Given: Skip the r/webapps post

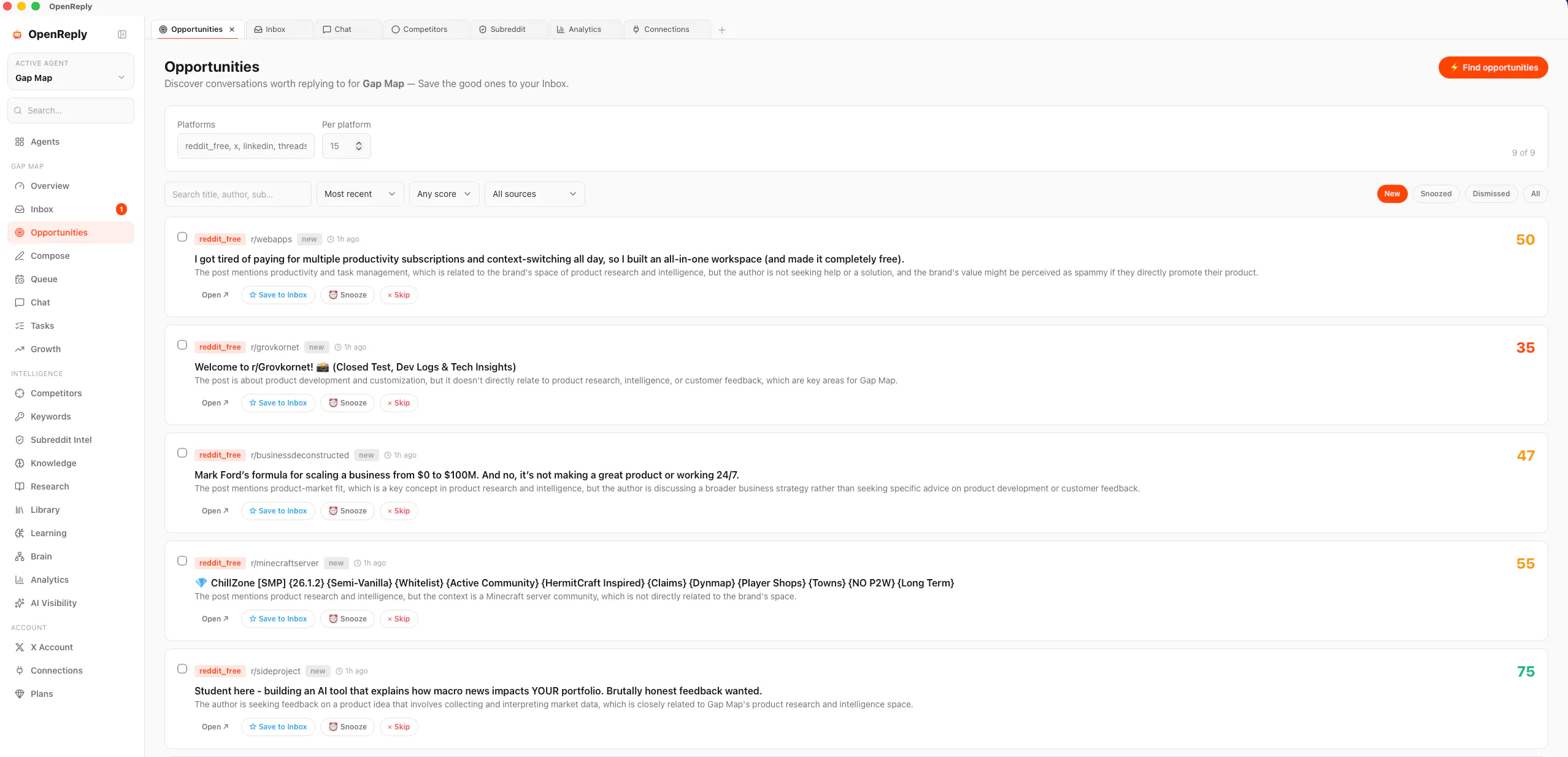Looking at the screenshot, I should click(x=399, y=295).
